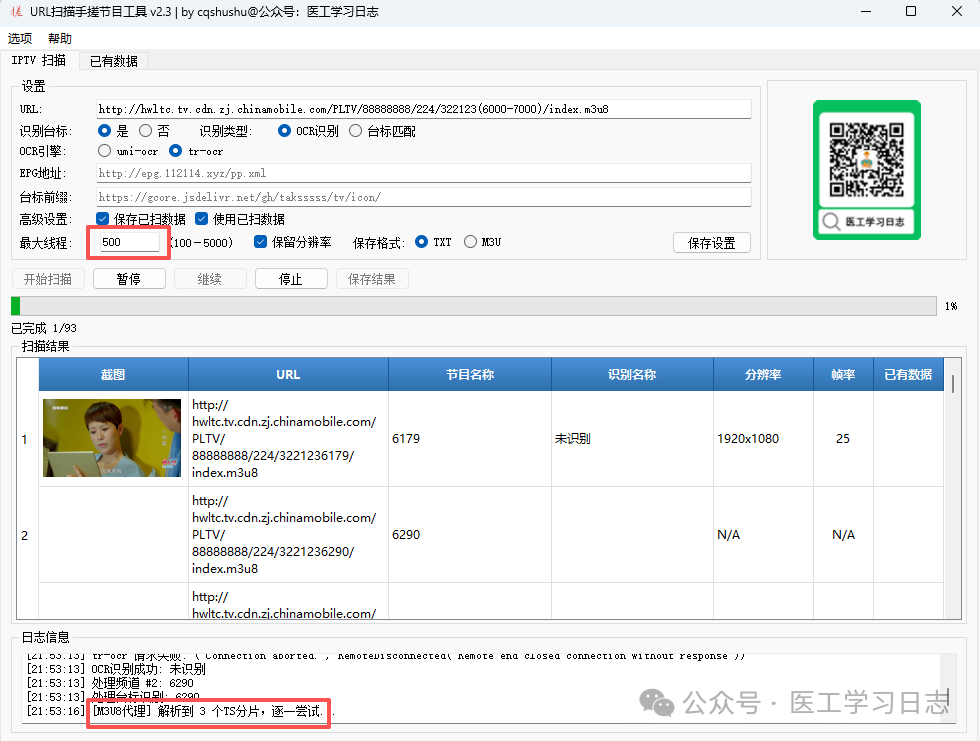Toggle 使用已扫数据 checkbox
980x741 pixels.
[x=201, y=219]
